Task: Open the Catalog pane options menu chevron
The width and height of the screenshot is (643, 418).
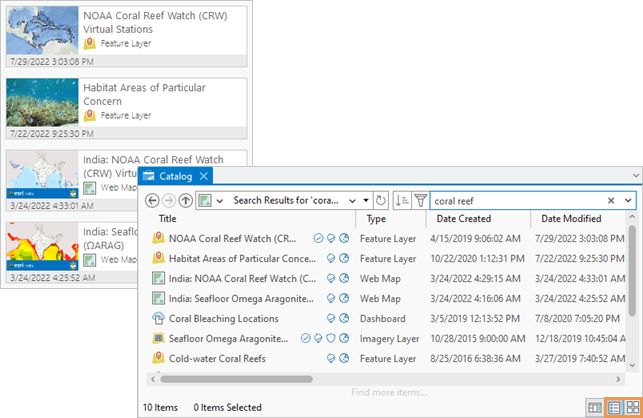Action: click(635, 176)
